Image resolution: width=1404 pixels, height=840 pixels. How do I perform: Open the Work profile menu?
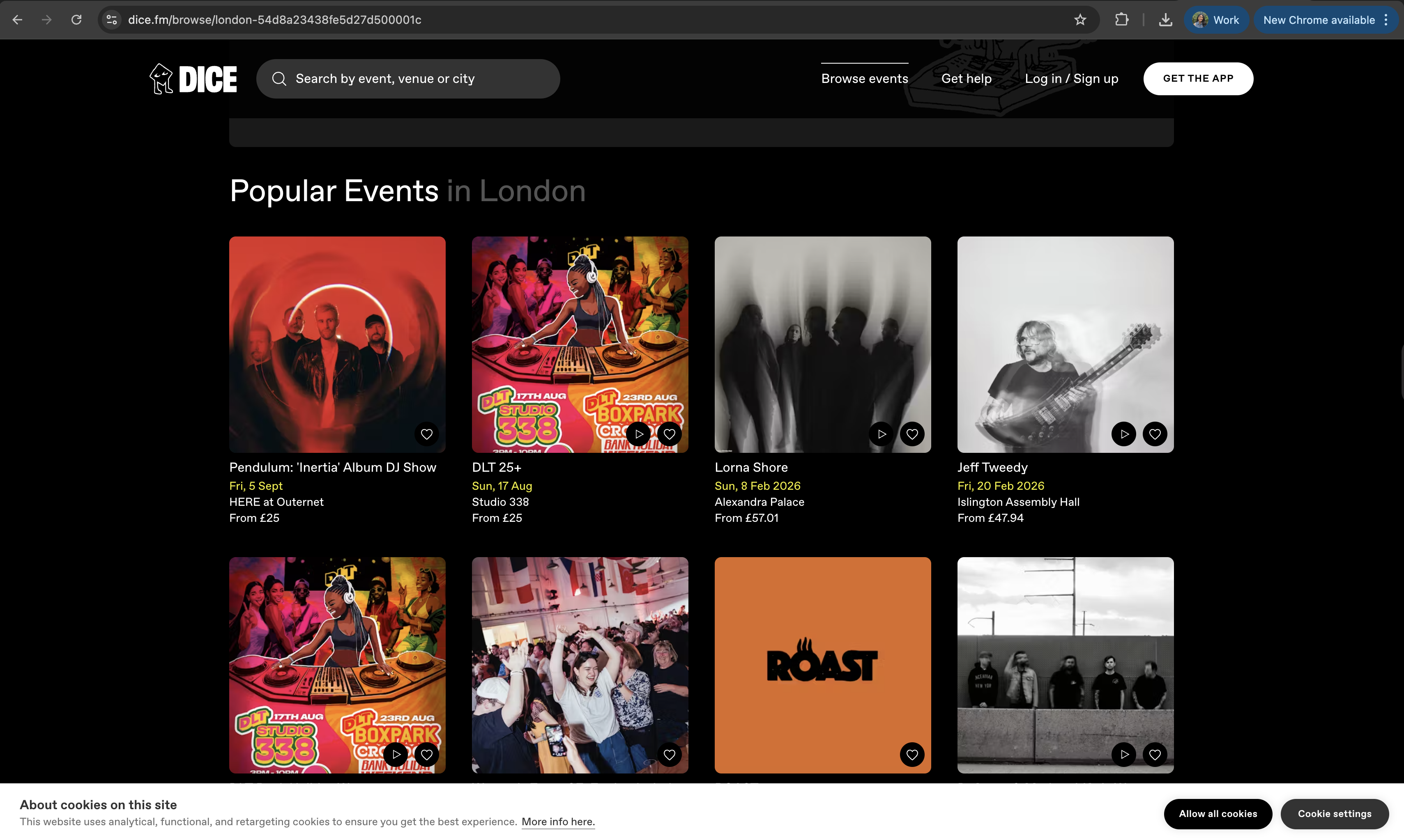point(1216,20)
